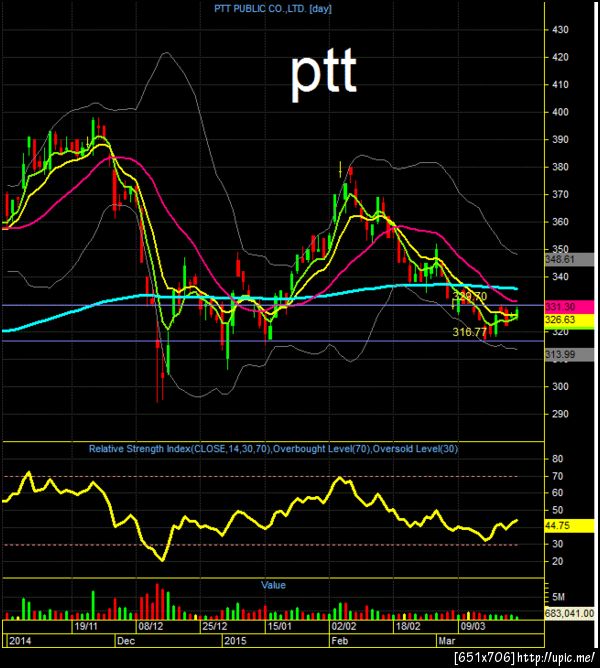Click the 329.70 annotation on chart
Viewport: 600px width, 668px height.
(469, 296)
